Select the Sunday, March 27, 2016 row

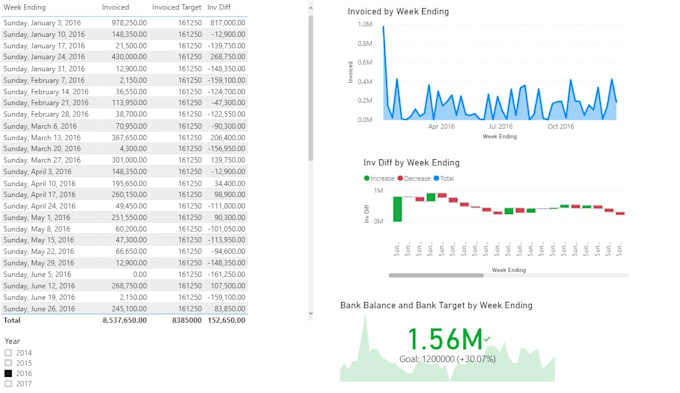pyautogui.click(x=124, y=160)
